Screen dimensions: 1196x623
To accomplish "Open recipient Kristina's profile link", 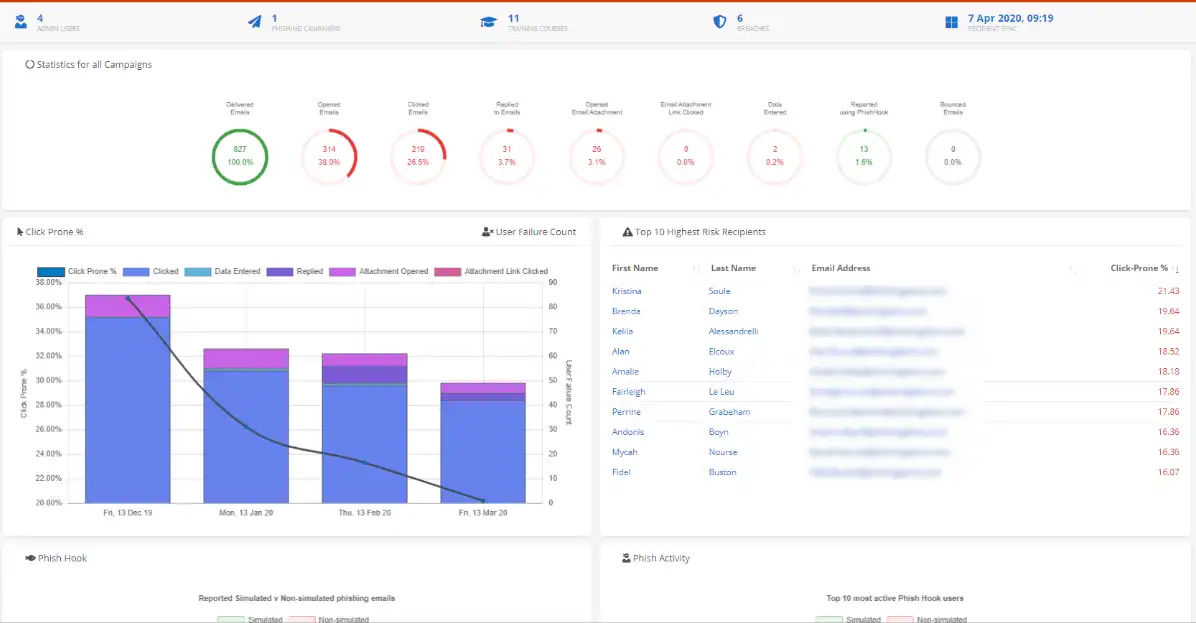I will (x=627, y=291).
